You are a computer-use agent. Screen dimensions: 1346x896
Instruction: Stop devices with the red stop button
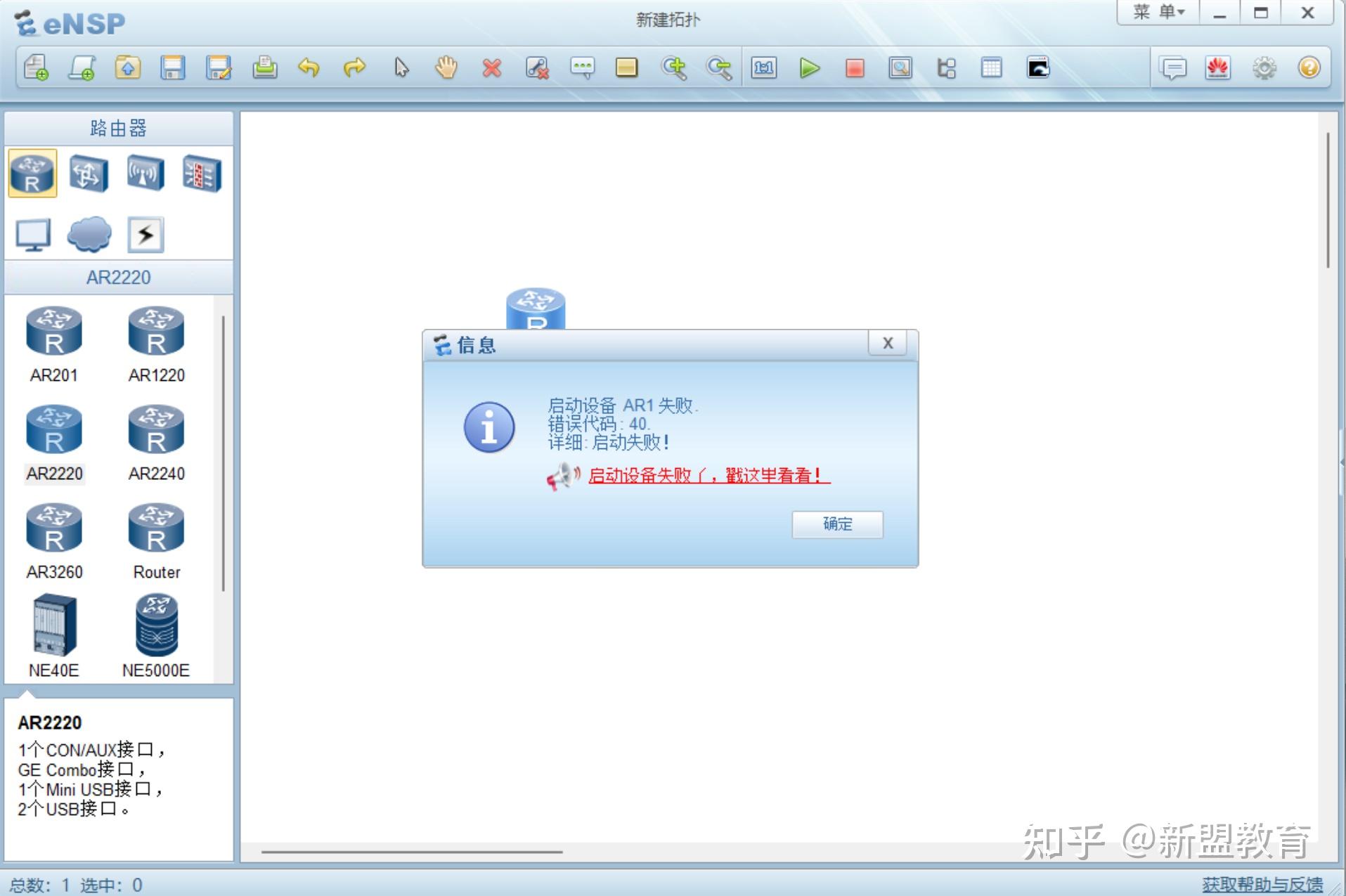pyautogui.click(x=854, y=68)
